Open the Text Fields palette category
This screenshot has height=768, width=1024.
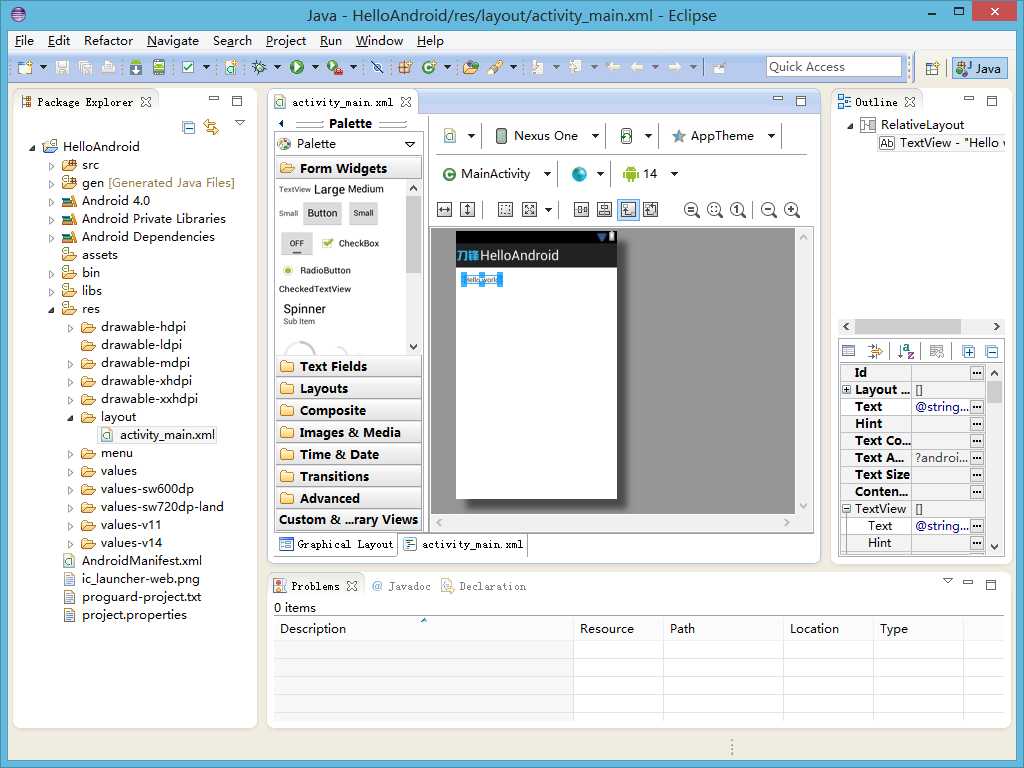[349, 366]
